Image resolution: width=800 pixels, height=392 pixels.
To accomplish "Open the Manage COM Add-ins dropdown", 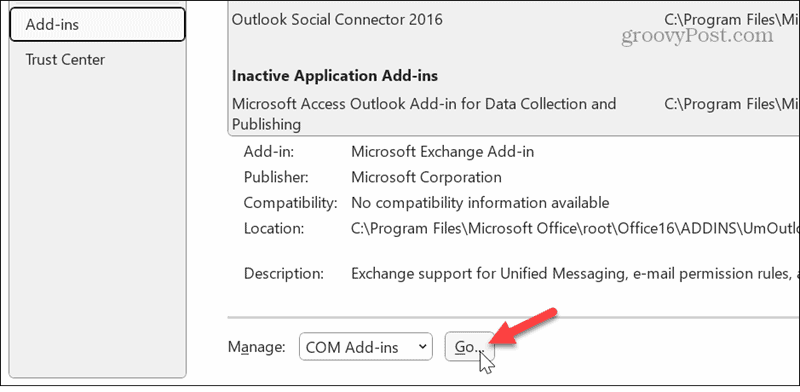I will coord(365,347).
